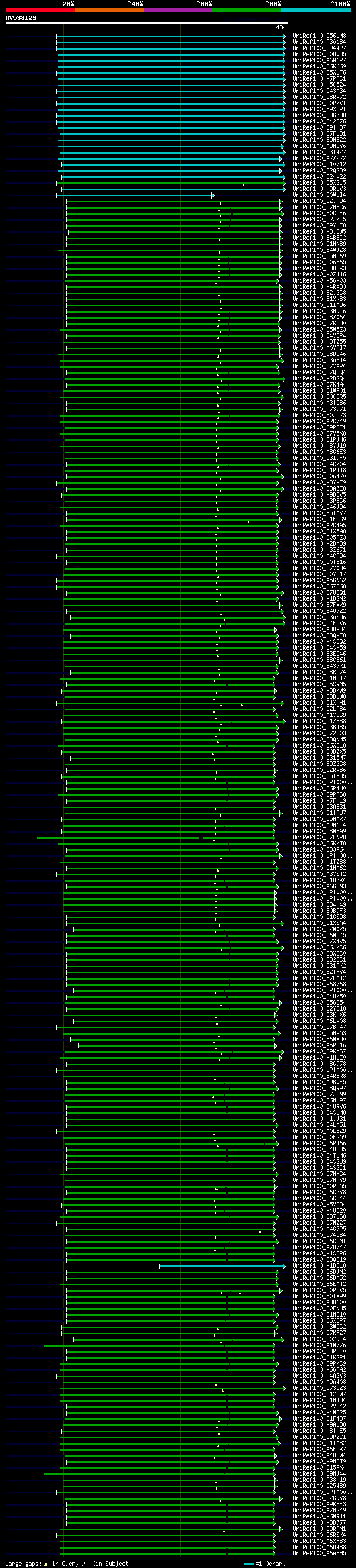Viewport: 356px width, 1568px height.
Task: Click the white query sequence bar
Action: coord(147,22)
